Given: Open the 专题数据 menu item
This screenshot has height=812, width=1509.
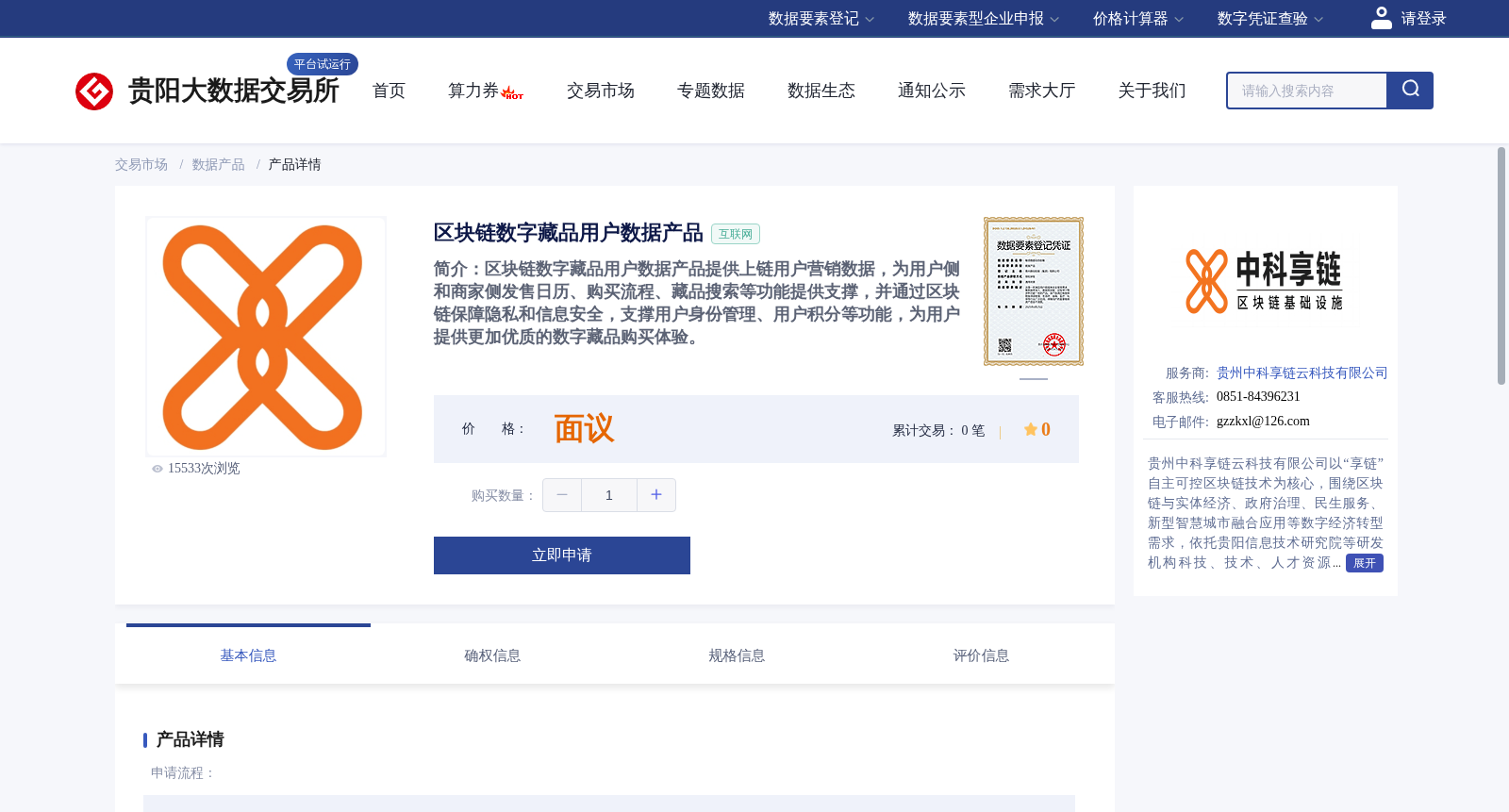Looking at the screenshot, I should tap(711, 91).
